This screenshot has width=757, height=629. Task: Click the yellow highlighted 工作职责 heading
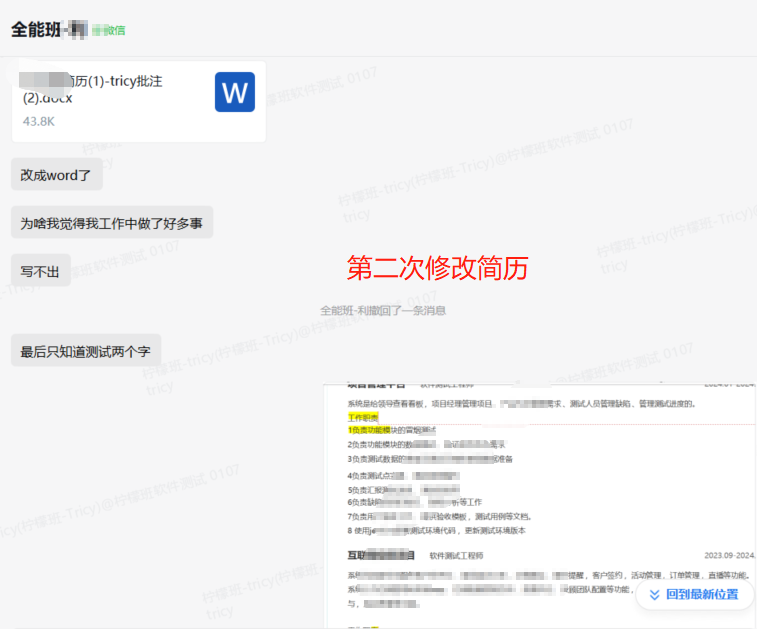363,417
